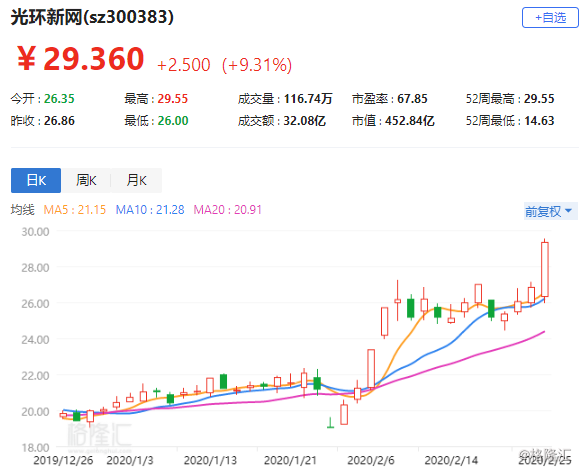Click the MA5 : 21.15 indicator label
Screen dimensions: 579x469
(75, 210)
